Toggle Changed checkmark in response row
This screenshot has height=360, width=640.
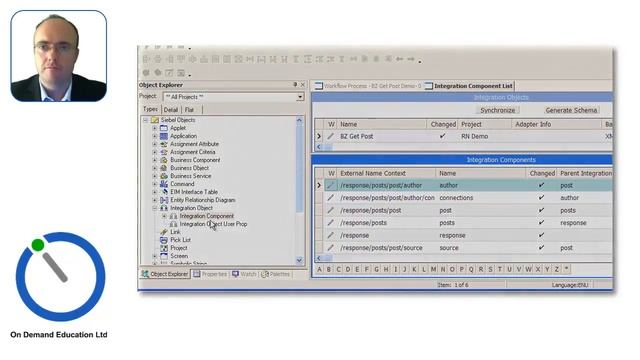[541, 235]
